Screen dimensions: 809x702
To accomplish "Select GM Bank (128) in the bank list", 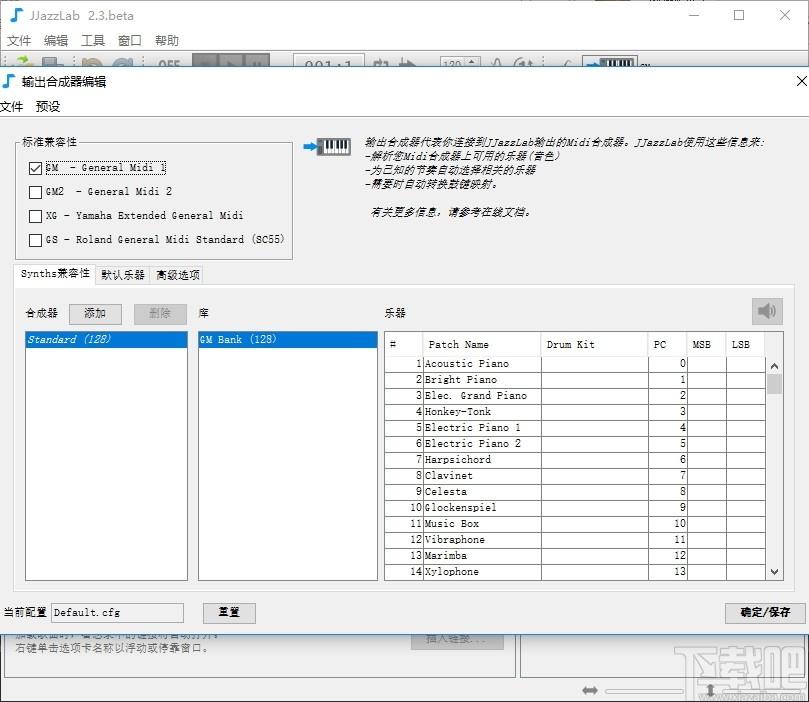I will pos(288,339).
